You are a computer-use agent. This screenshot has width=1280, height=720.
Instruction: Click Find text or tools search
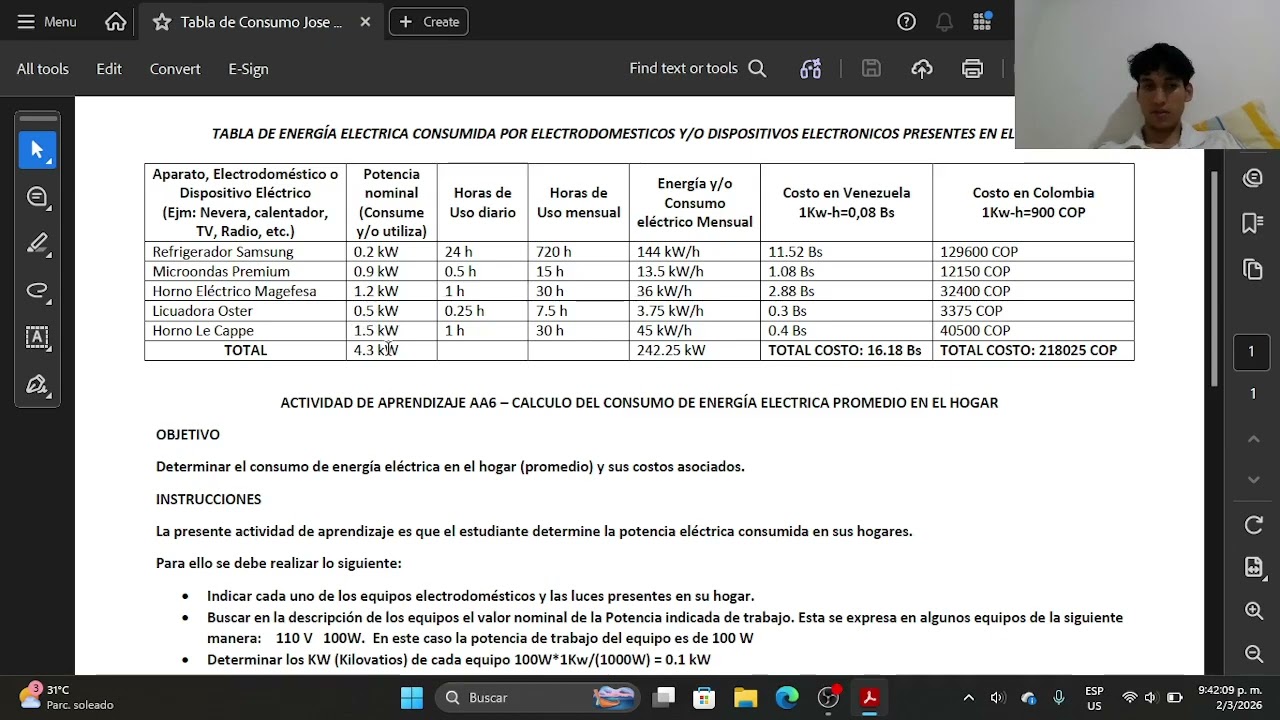click(698, 68)
